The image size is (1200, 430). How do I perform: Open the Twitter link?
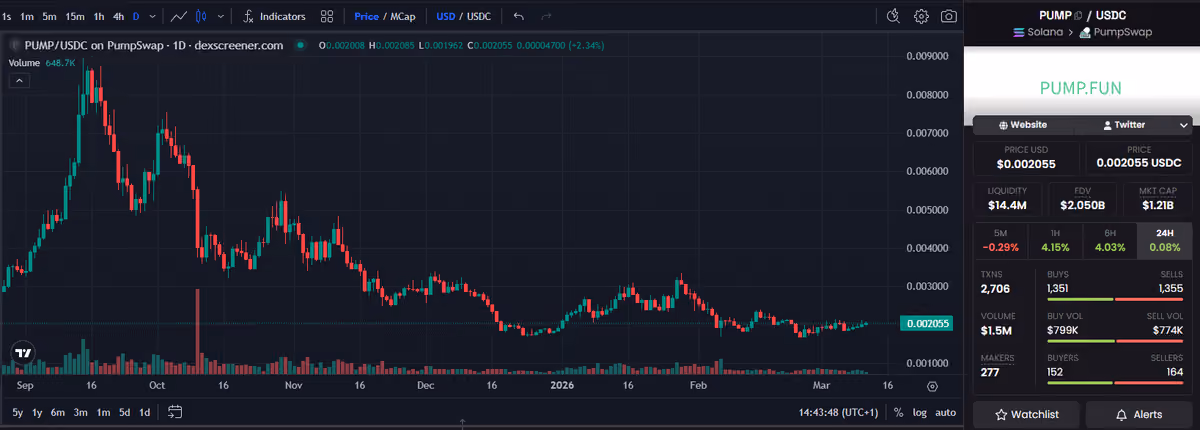coord(1124,125)
